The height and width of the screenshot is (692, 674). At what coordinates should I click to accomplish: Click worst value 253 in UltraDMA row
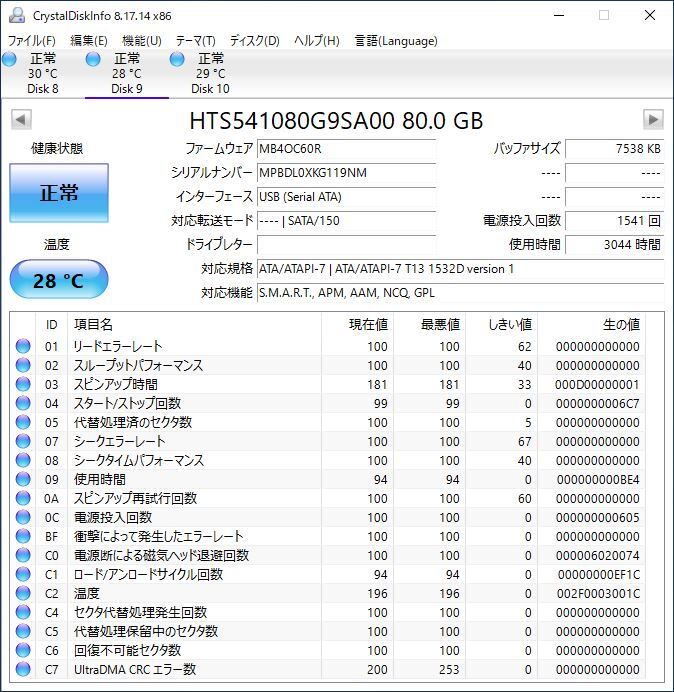tap(449, 669)
